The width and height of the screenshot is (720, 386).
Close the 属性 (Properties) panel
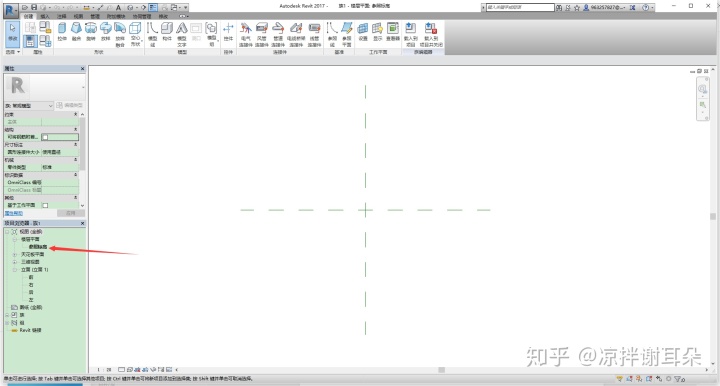83,68
